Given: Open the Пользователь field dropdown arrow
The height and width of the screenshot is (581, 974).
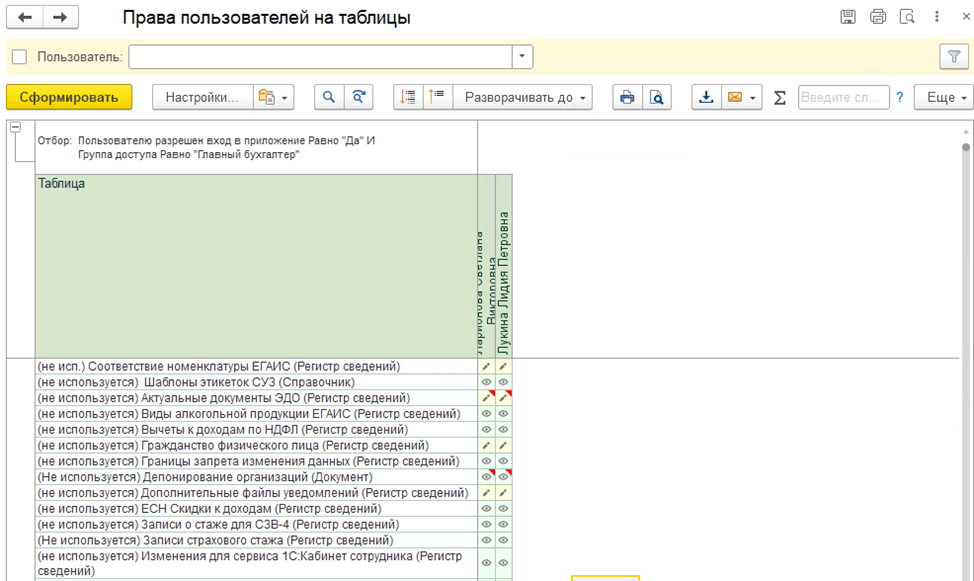Looking at the screenshot, I should pos(522,57).
